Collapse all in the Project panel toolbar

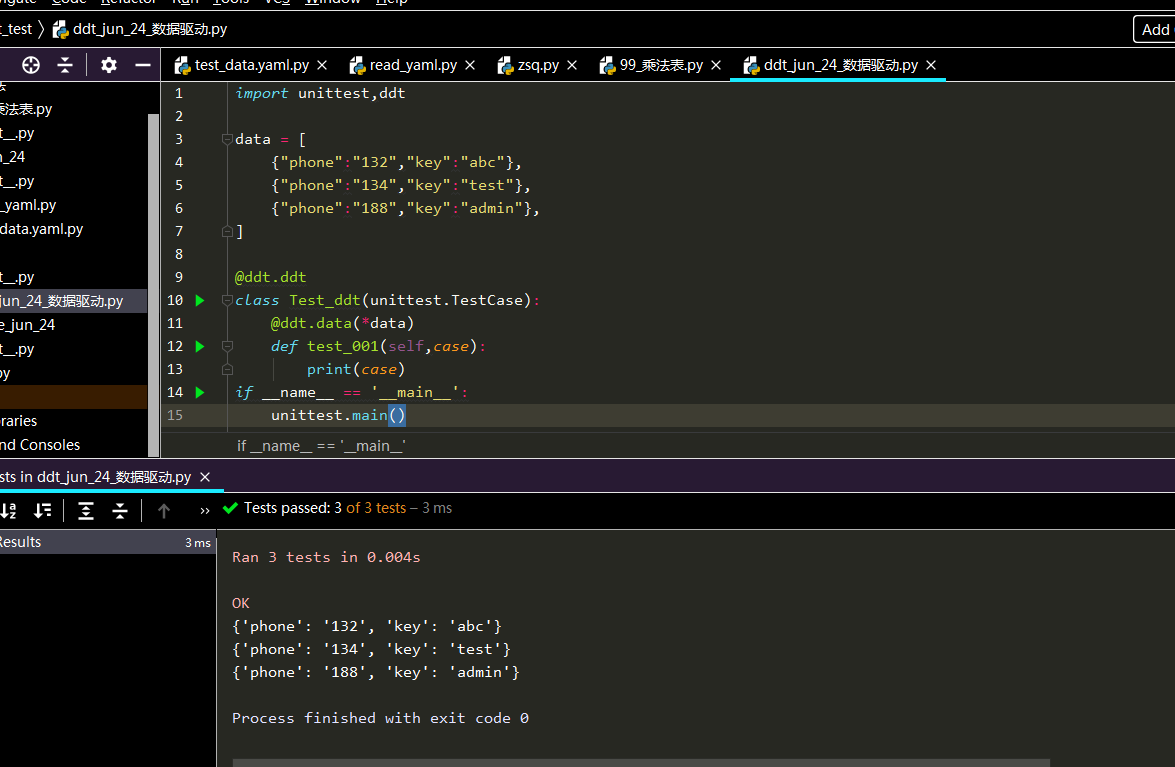(x=65, y=65)
